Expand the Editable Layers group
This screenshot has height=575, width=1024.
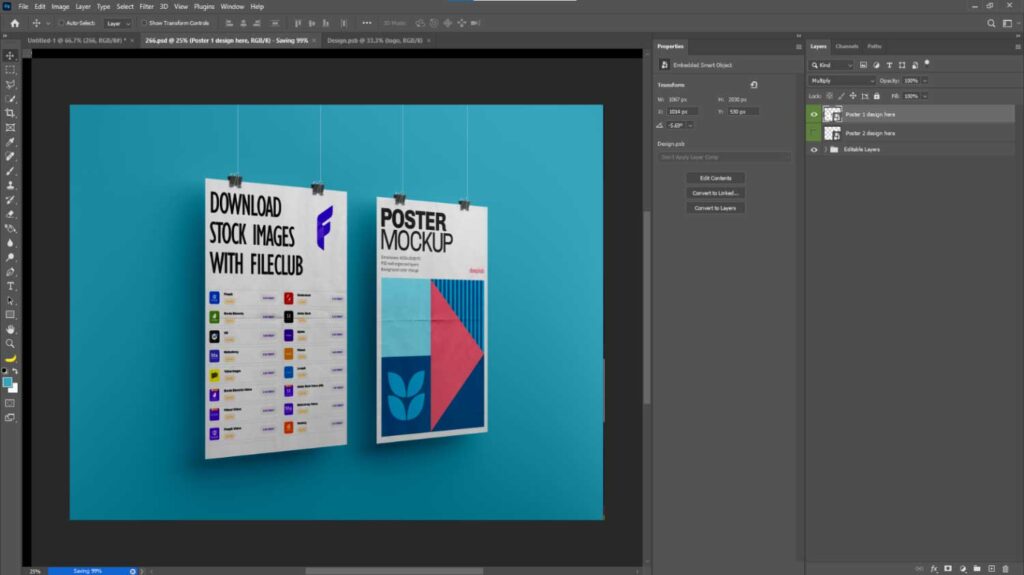(825, 149)
